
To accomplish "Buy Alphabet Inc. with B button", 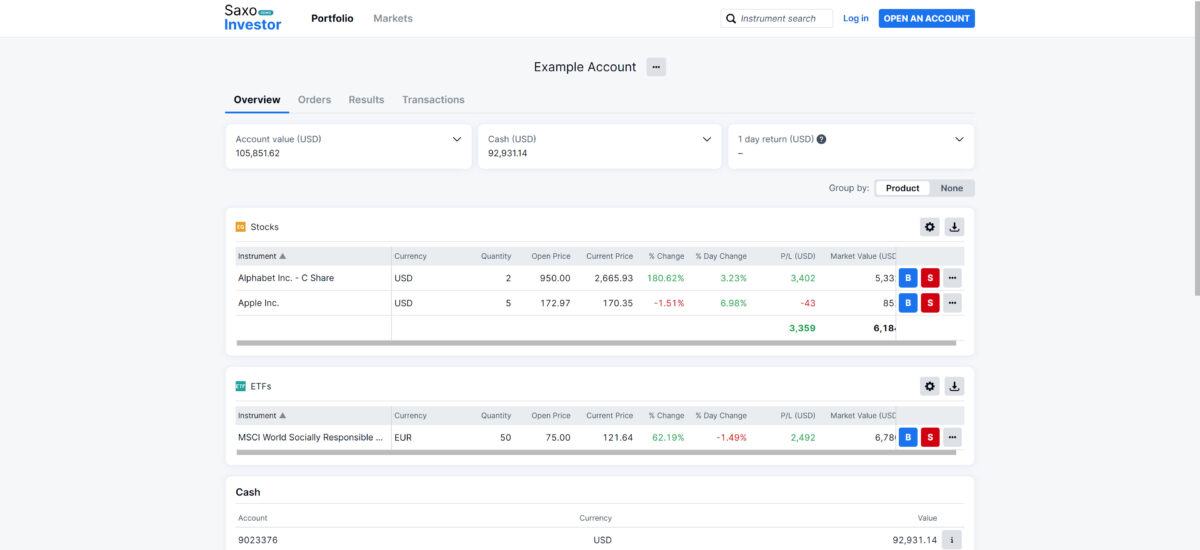I will tap(908, 278).
